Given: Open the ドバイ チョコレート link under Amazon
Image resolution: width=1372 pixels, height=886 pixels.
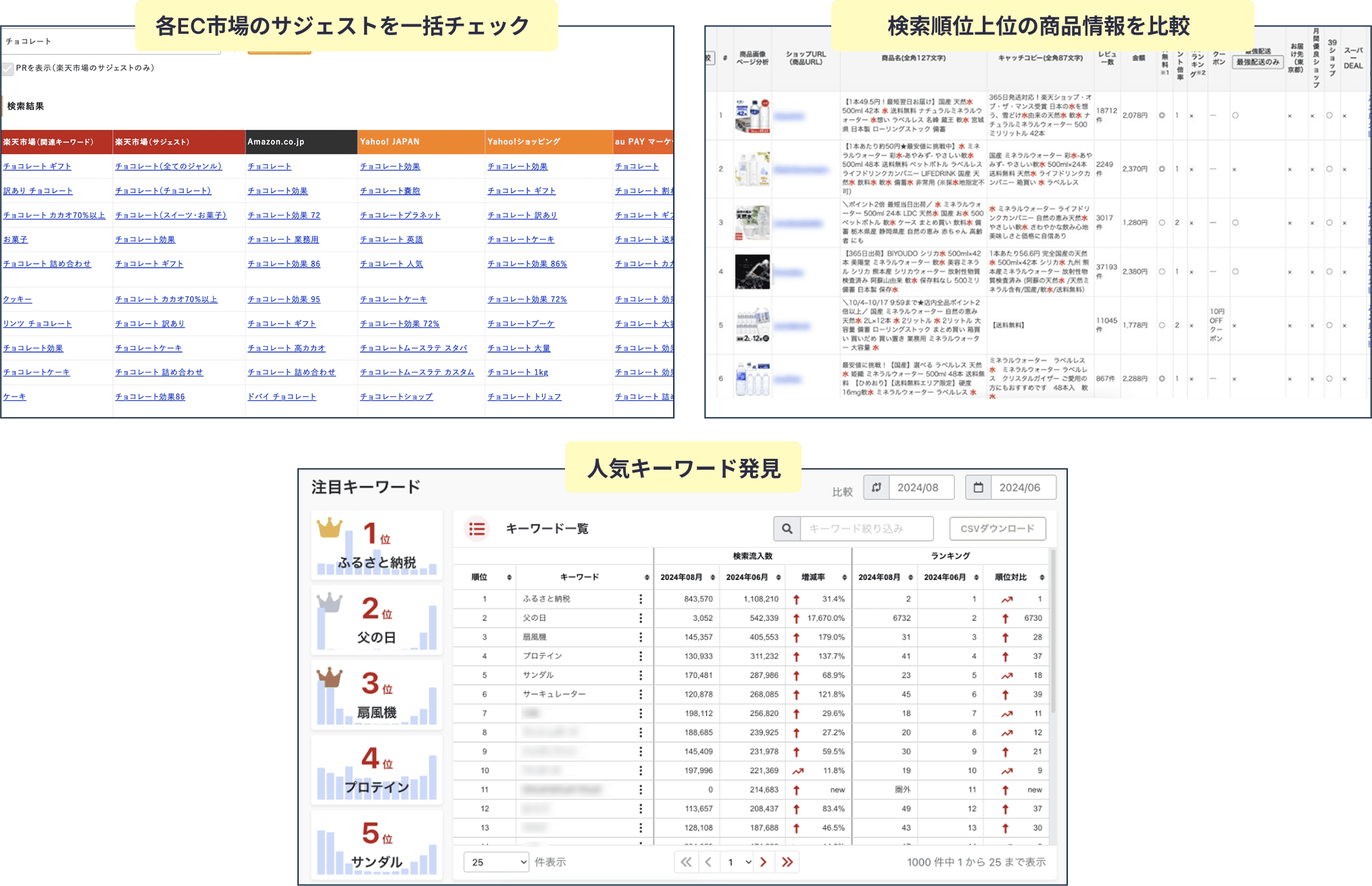Looking at the screenshot, I should click(282, 397).
